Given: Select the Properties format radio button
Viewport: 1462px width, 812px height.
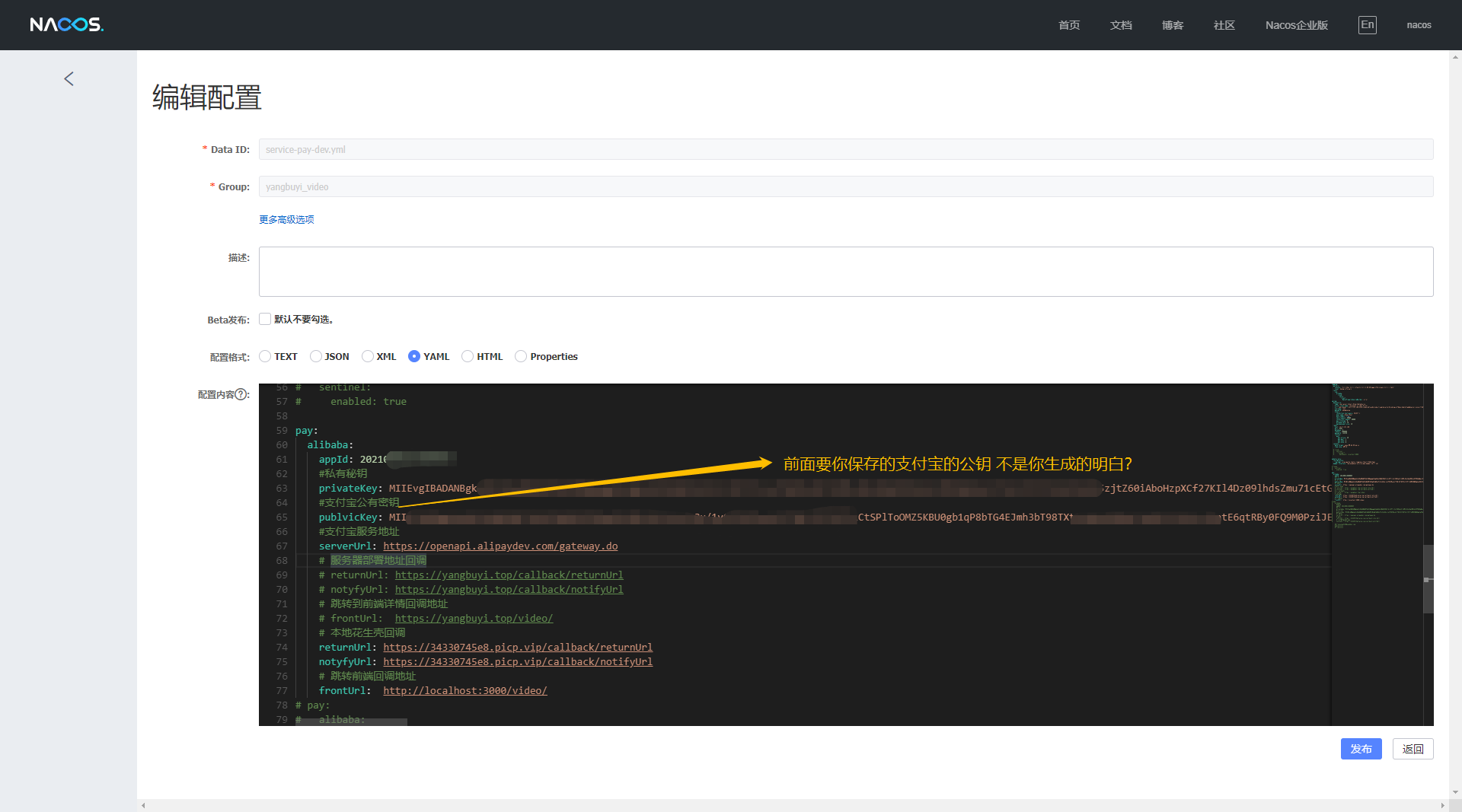Looking at the screenshot, I should point(521,356).
